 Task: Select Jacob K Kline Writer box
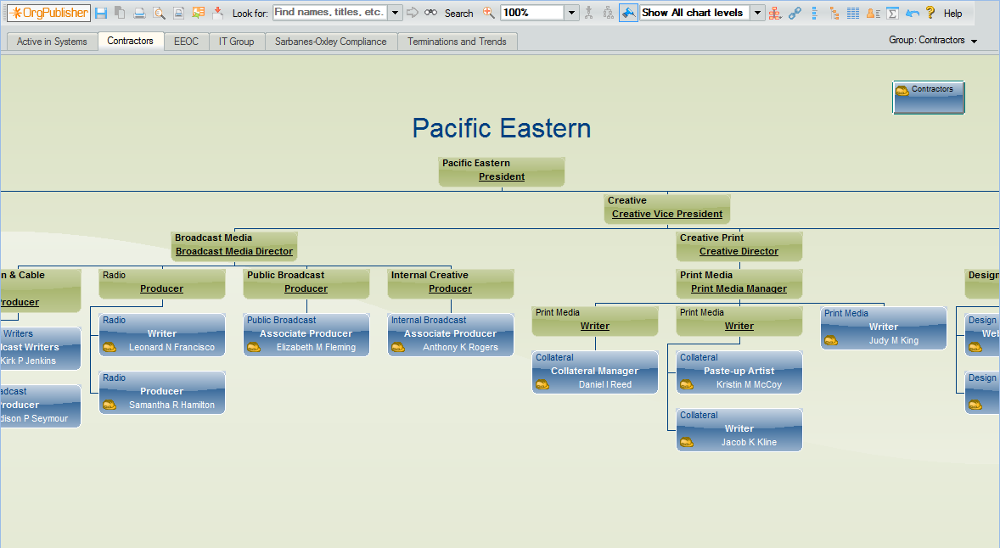[x=739, y=429]
